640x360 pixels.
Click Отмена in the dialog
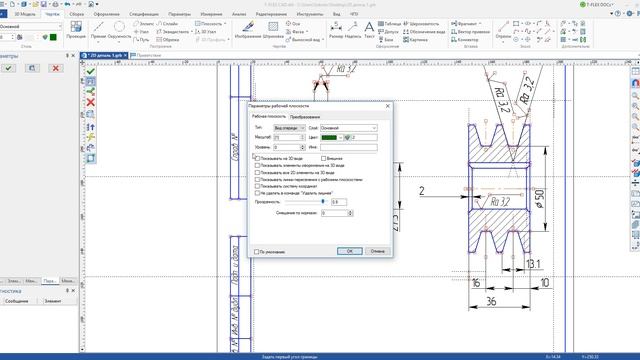coord(378,251)
